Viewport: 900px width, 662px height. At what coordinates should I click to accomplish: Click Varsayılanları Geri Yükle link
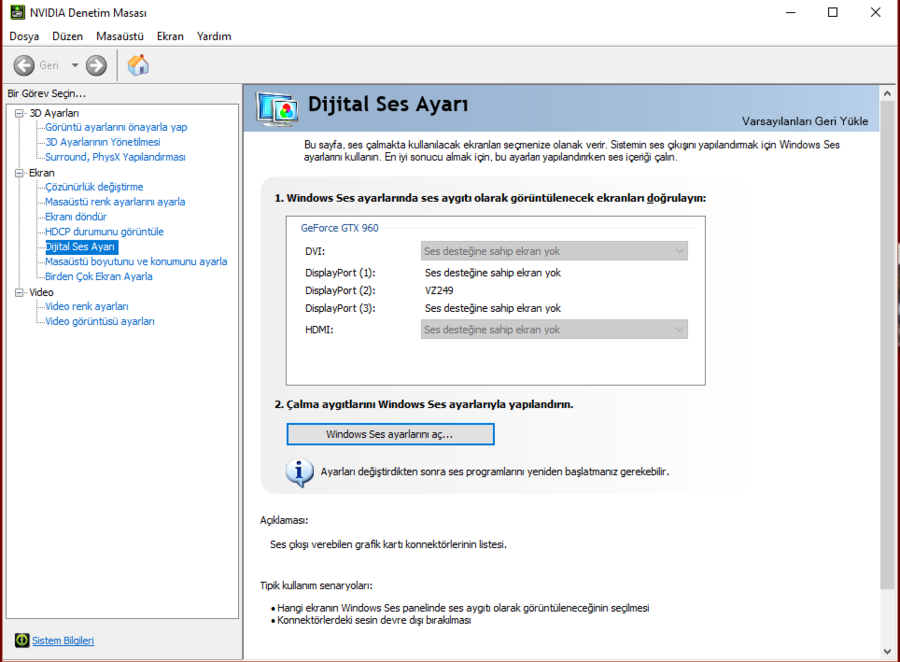[804, 121]
